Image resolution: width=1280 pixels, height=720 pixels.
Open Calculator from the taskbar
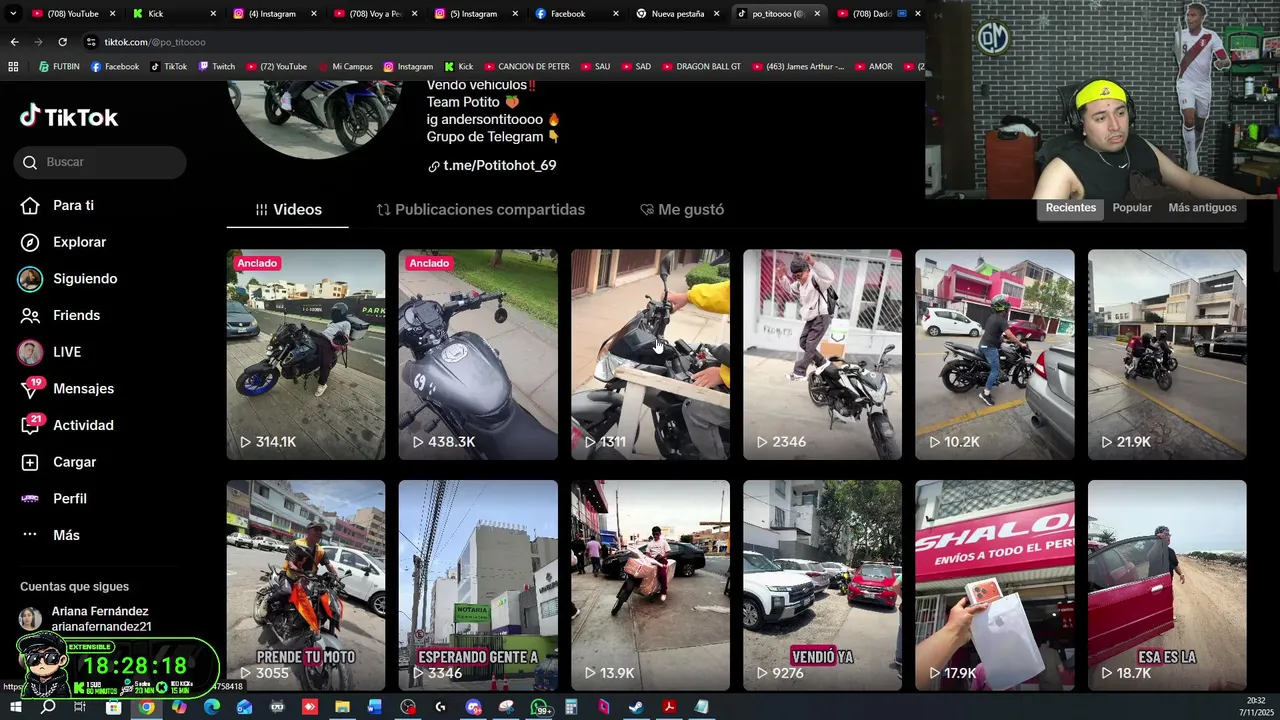click(571, 707)
